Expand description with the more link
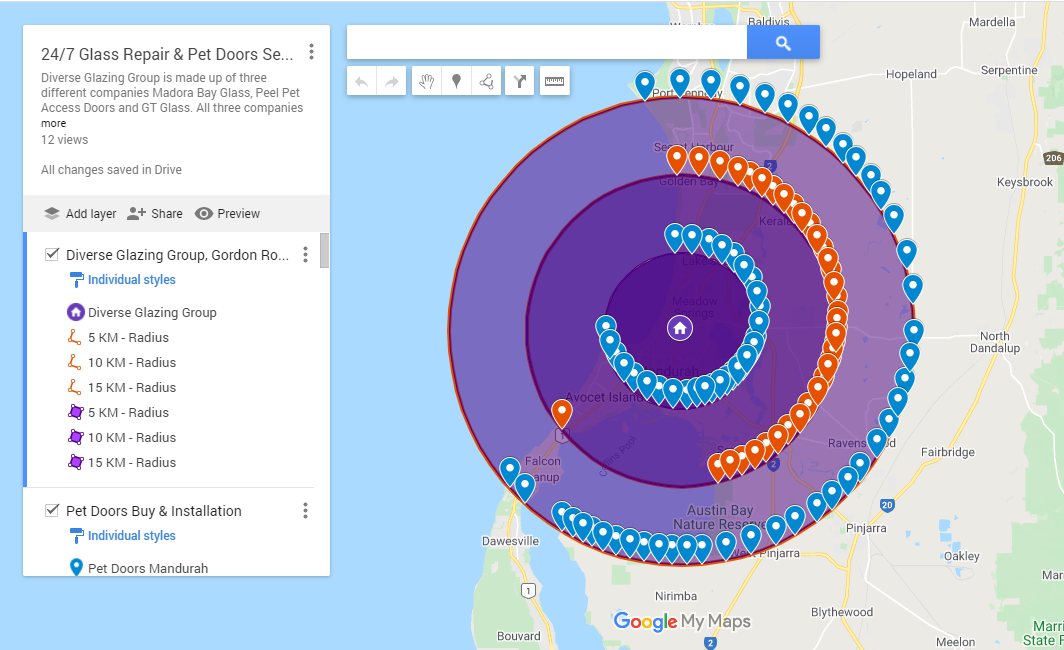 [x=53, y=123]
